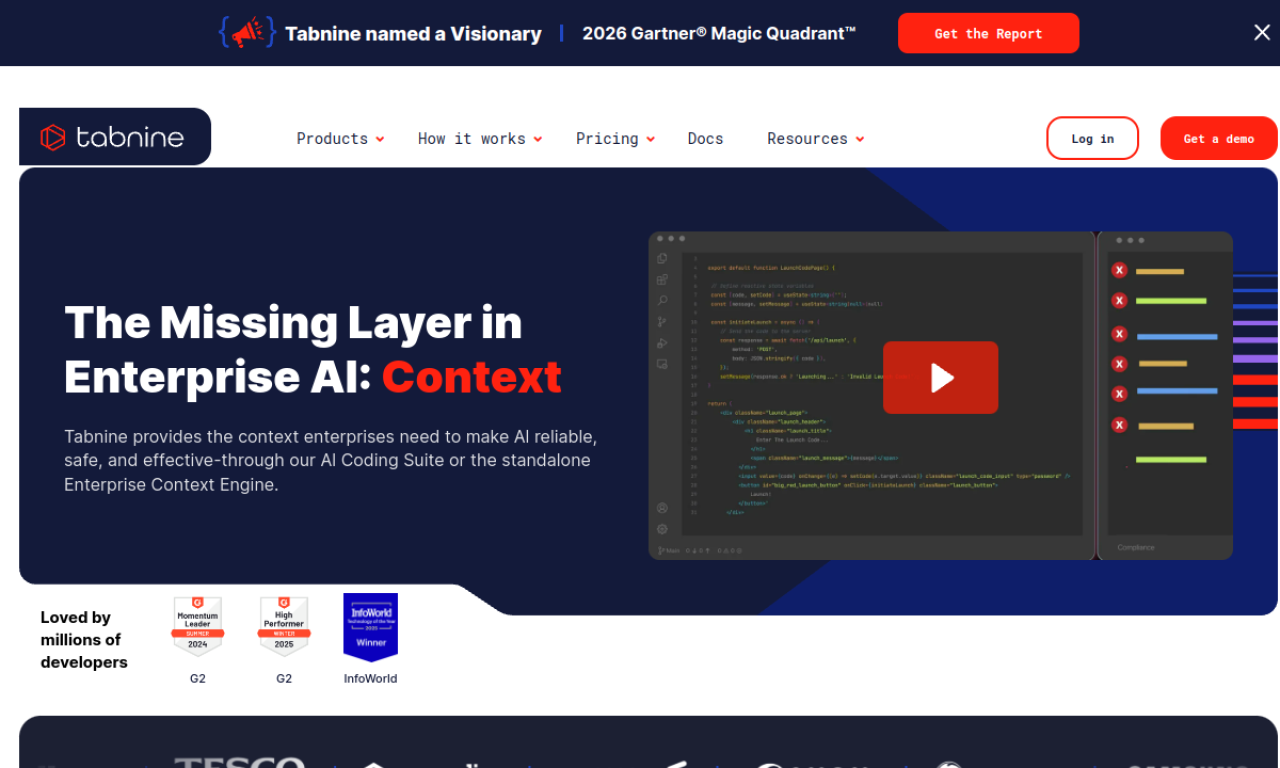Click the 2026 Gartner Magic Quadrant text

tap(719, 33)
